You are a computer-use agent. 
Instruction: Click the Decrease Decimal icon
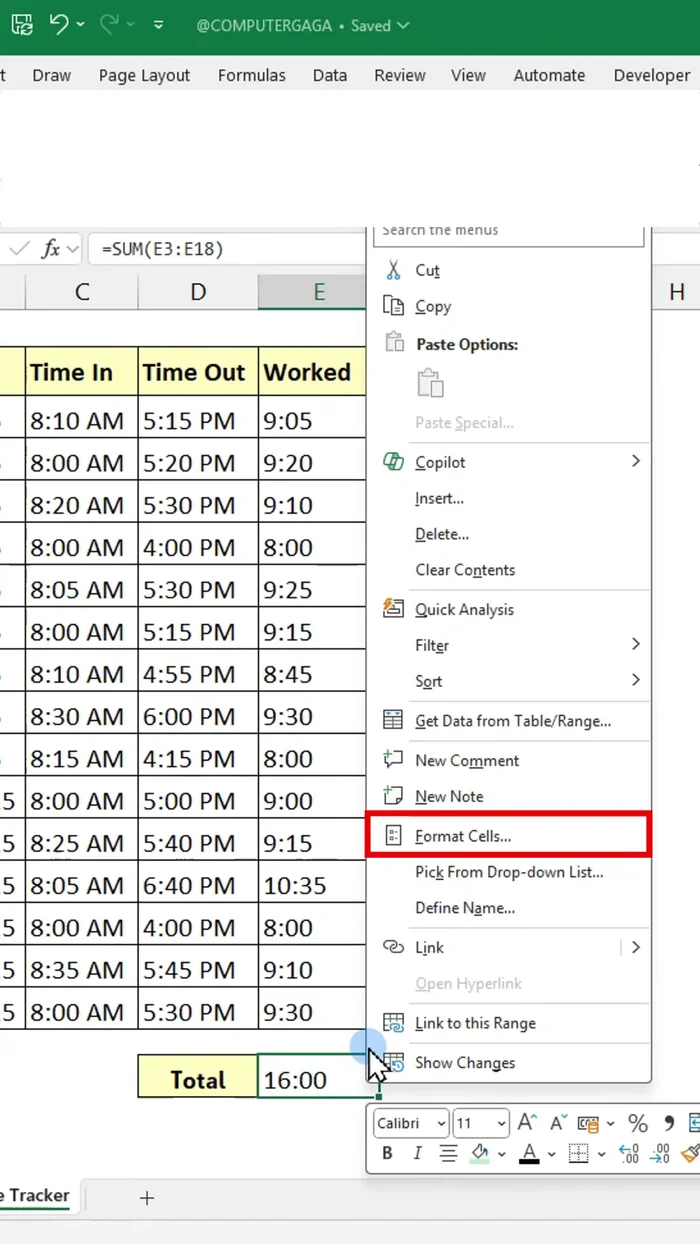click(x=660, y=1154)
